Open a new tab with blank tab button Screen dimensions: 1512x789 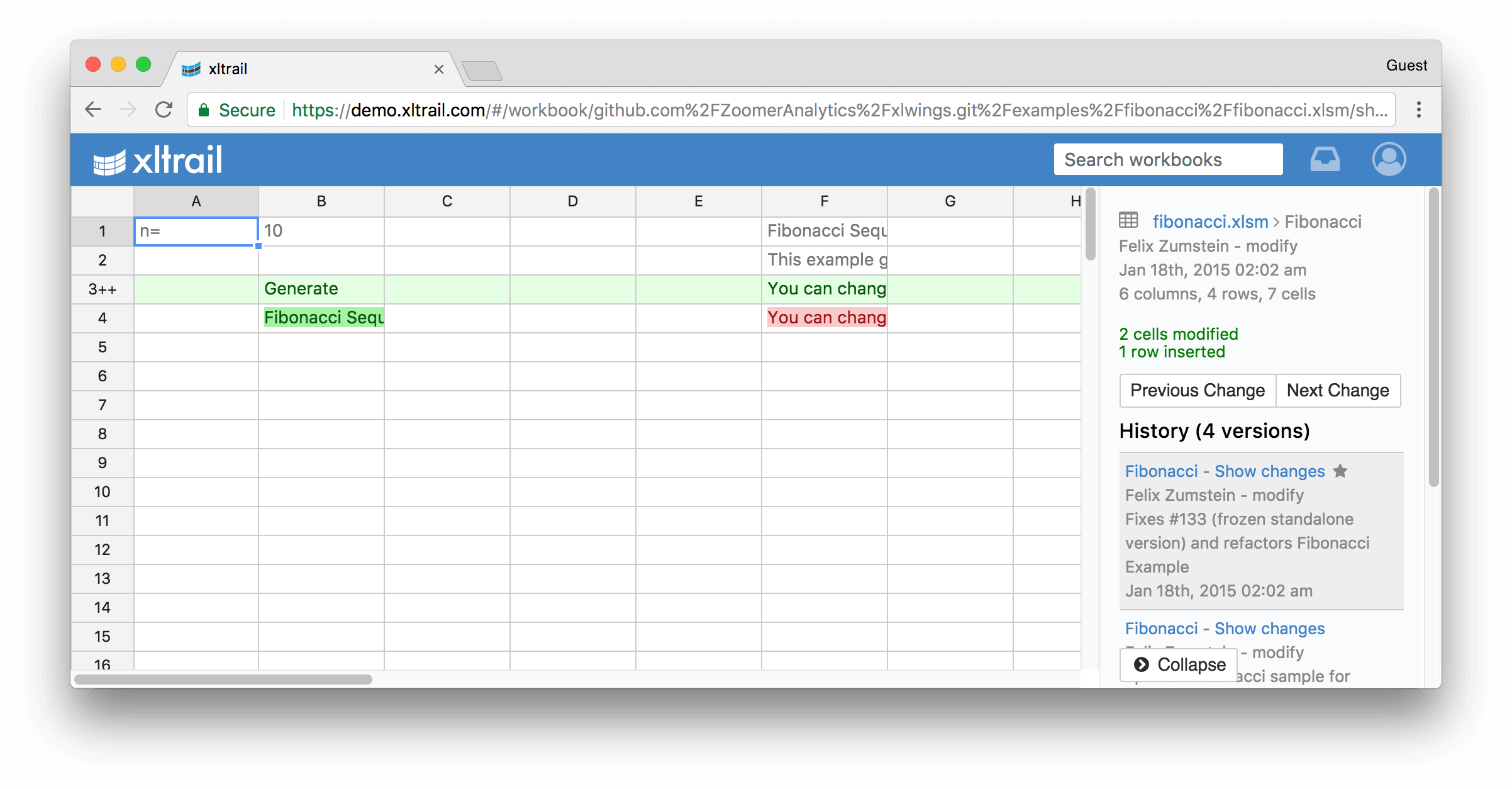click(482, 70)
